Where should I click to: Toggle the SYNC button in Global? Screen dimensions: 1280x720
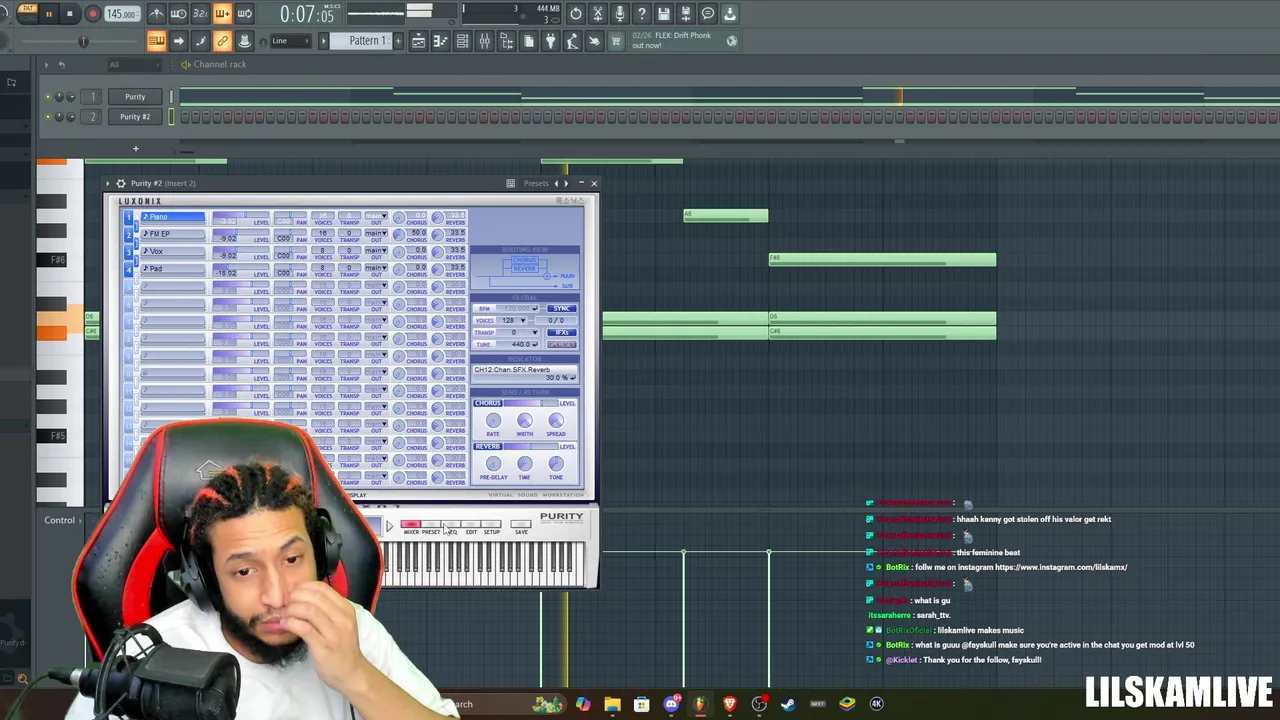coord(561,308)
